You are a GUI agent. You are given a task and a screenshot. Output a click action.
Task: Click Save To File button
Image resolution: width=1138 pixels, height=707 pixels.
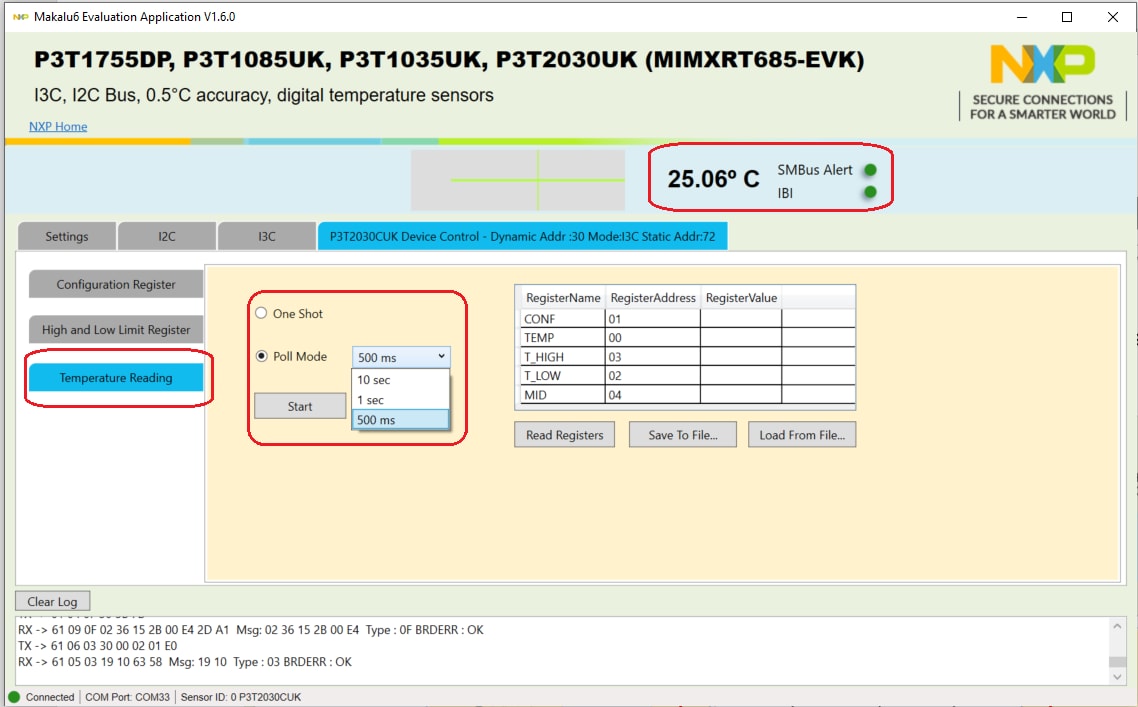tap(683, 435)
